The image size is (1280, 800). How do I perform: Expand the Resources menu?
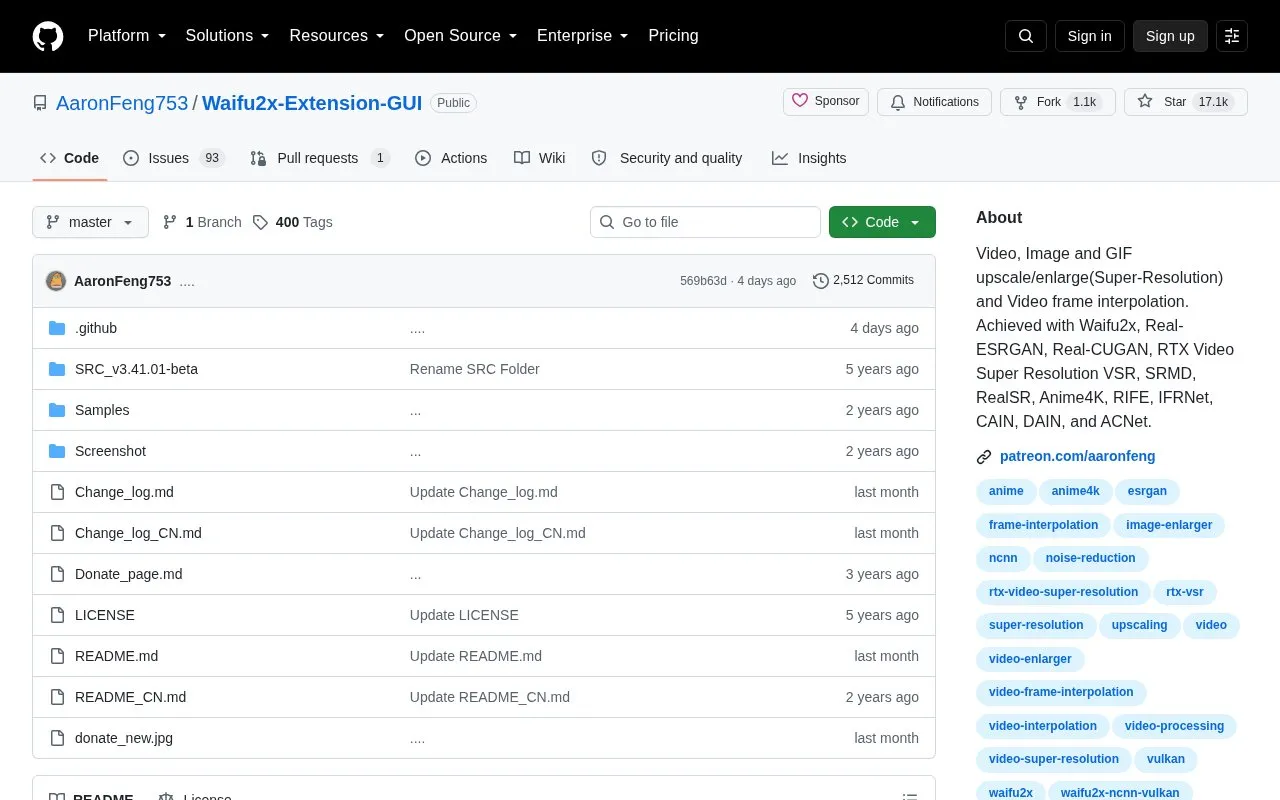337,36
